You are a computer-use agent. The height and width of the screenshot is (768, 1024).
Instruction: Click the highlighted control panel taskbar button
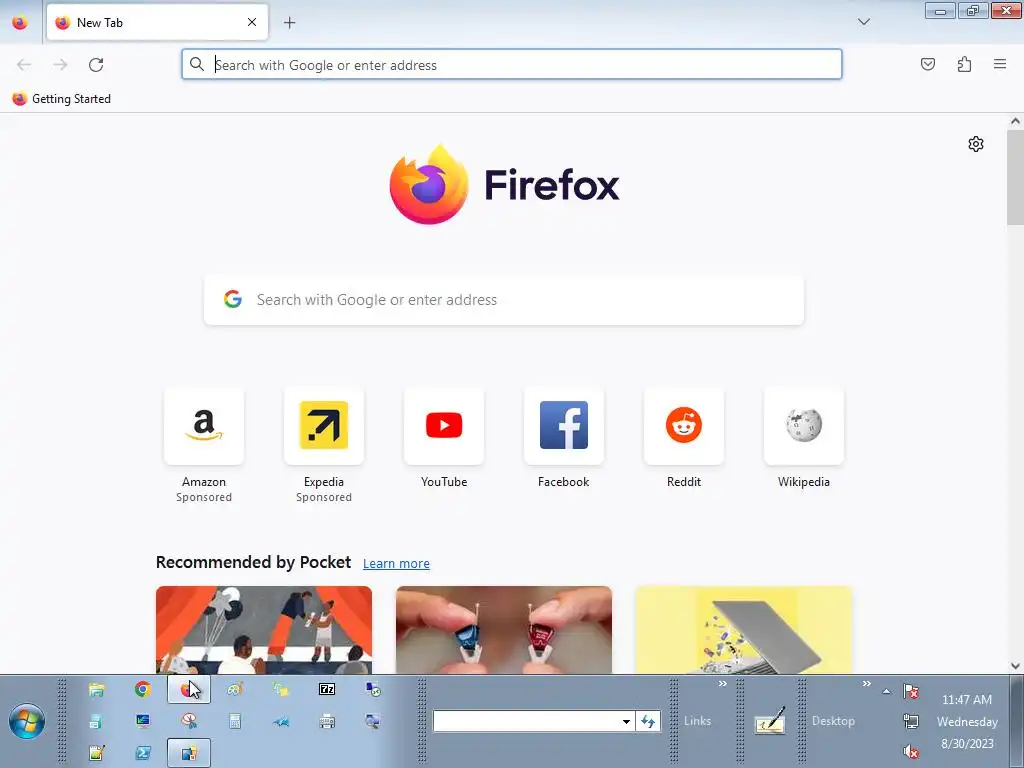(189, 753)
